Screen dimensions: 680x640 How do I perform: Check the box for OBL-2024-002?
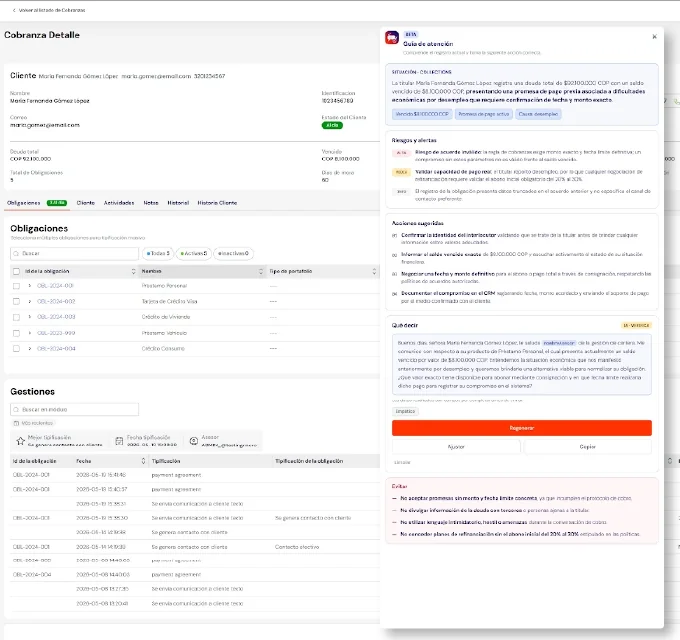pos(16,301)
